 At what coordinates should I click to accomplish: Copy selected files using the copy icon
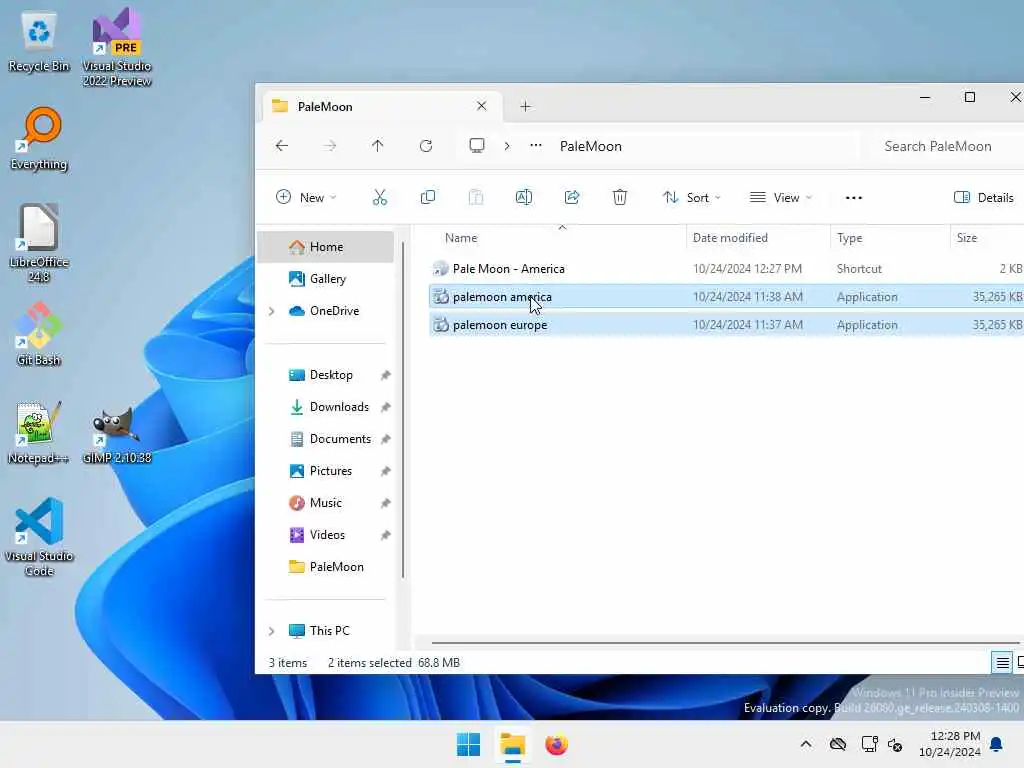click(x=428, y=197)
